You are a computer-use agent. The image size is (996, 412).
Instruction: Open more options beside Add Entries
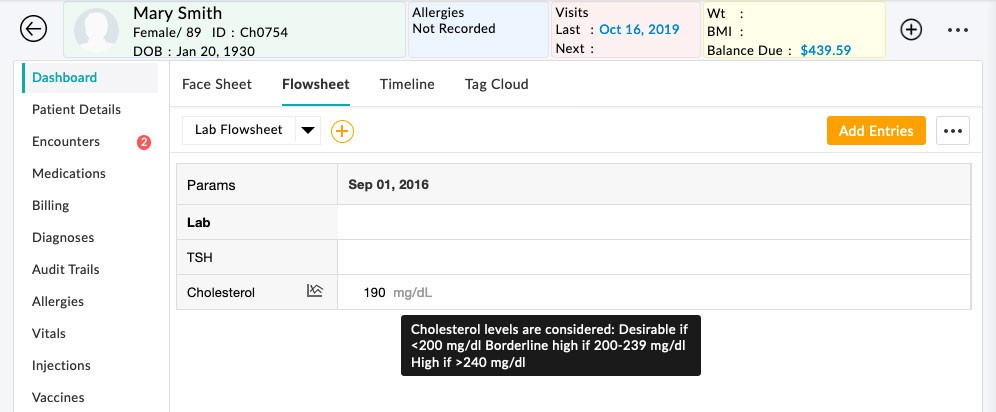coord(953,131)
